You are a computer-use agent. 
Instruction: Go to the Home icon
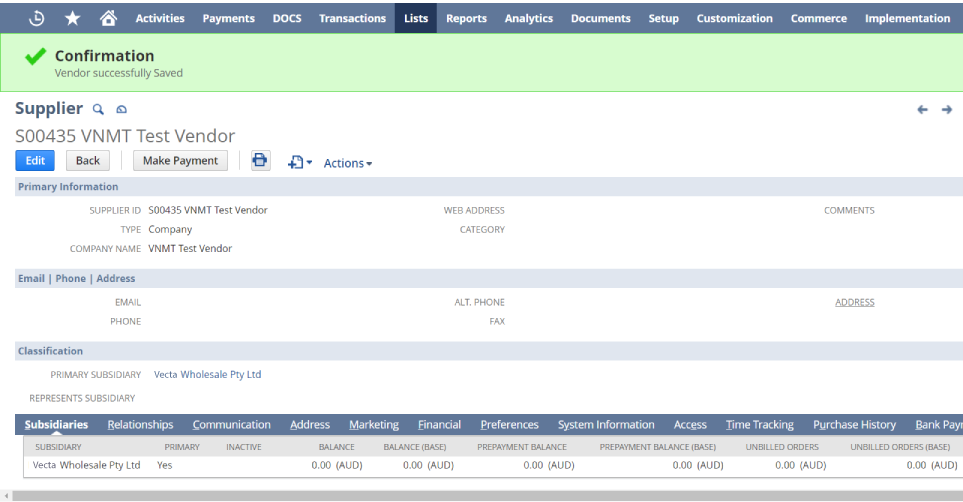point(108,18)
